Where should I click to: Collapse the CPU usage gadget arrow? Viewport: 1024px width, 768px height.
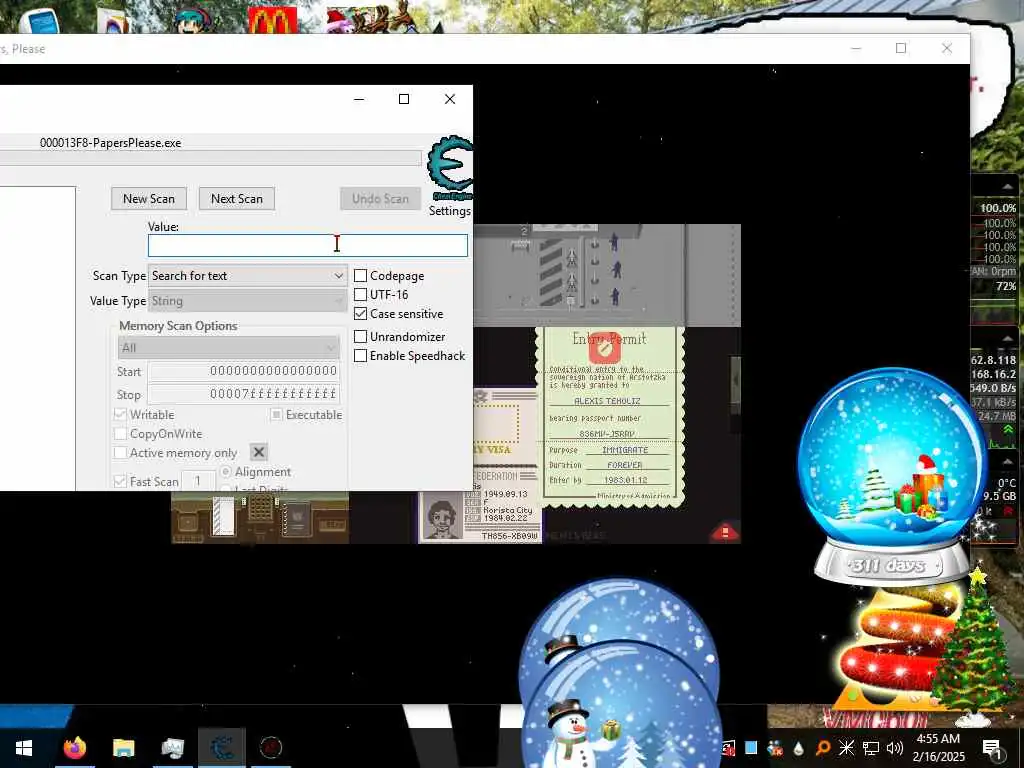click(x=1008, y=188)
